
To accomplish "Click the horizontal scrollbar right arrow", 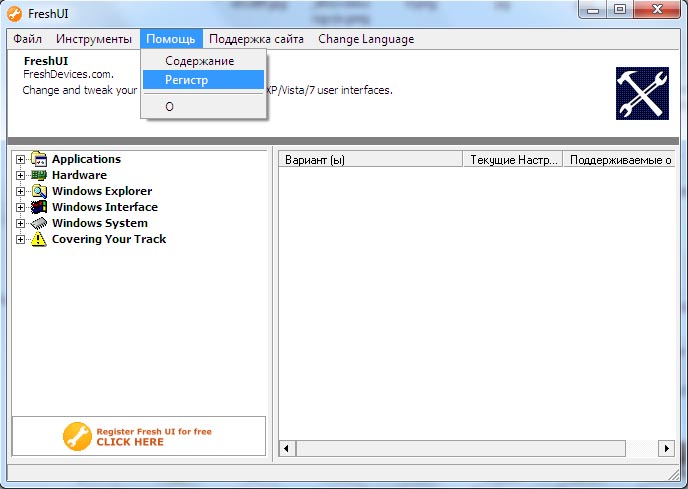I will [x=666, y=448].
